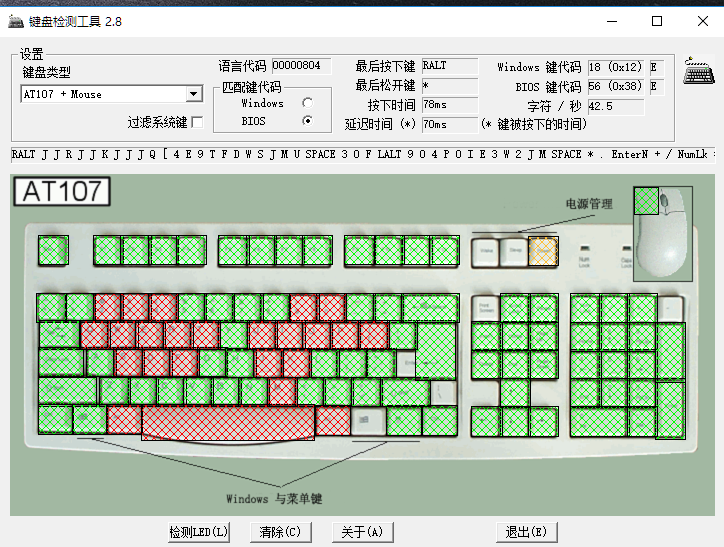Click the Caps Lock key on the diagram

click(x=61, y=362)
